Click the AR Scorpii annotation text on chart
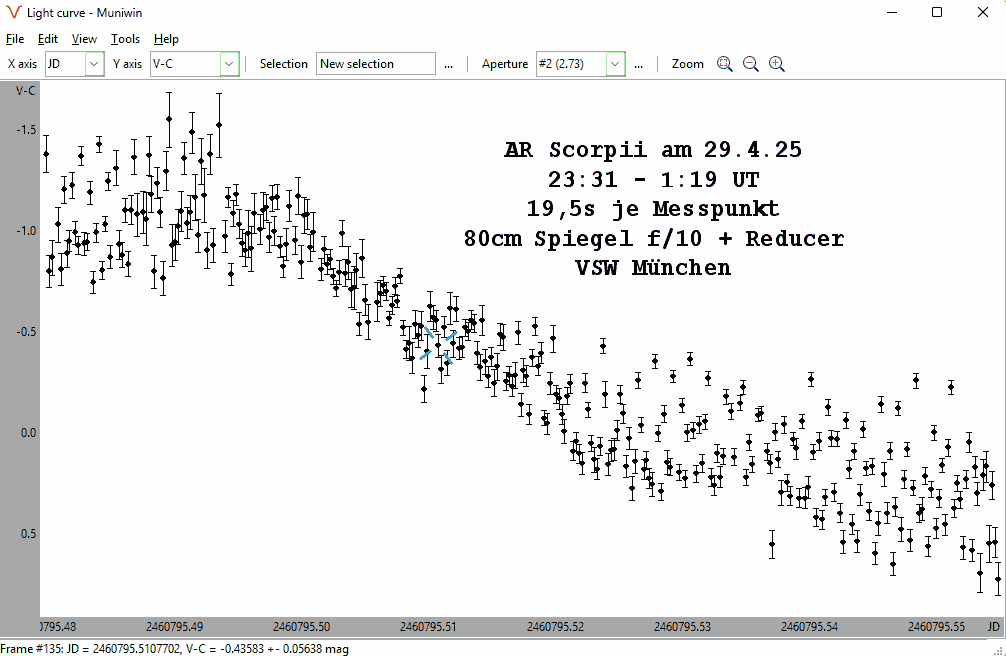1006x656 pixels. (653, 151)
